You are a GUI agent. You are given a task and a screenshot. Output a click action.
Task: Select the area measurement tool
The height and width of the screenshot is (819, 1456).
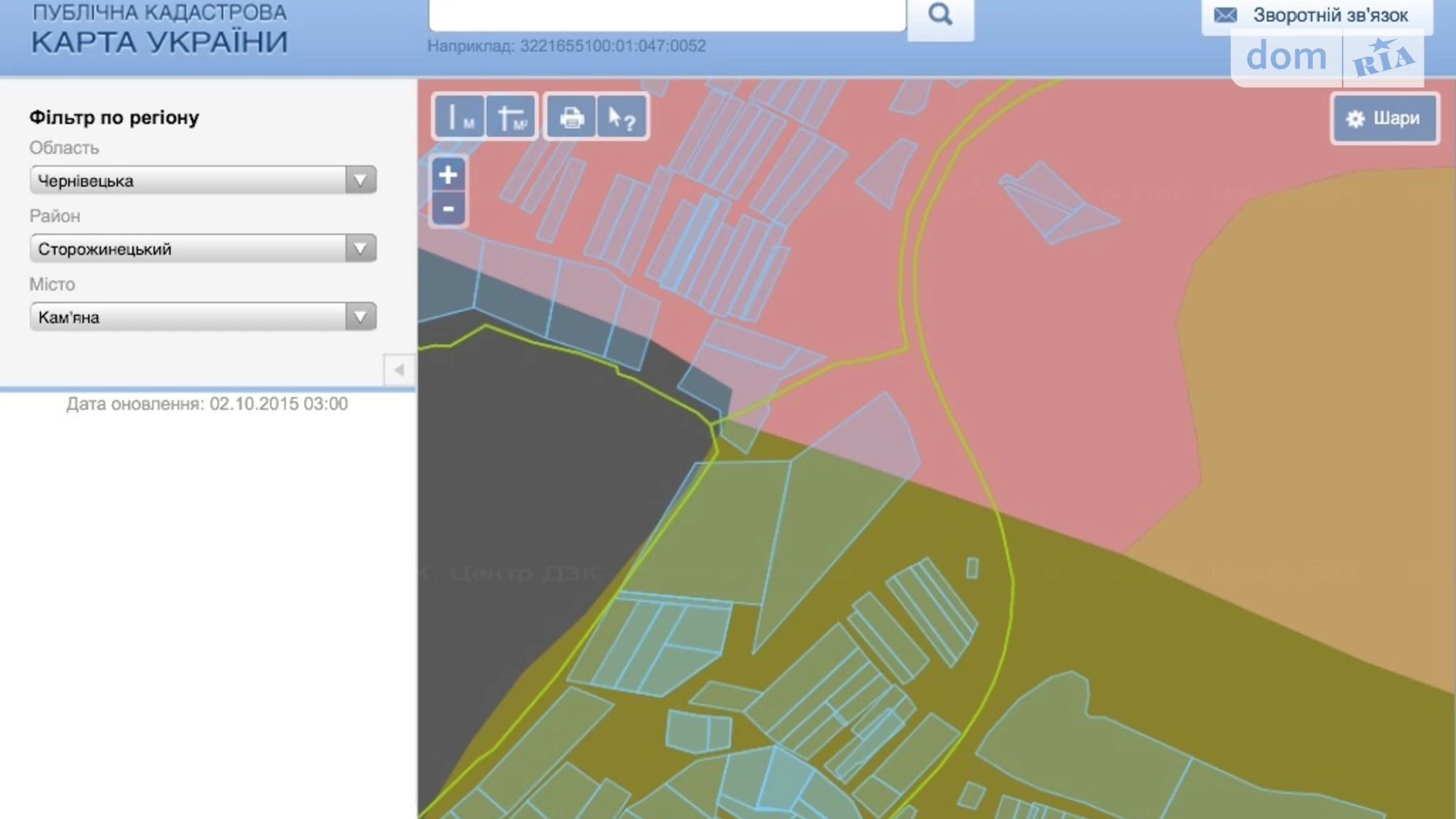[512, 117]
